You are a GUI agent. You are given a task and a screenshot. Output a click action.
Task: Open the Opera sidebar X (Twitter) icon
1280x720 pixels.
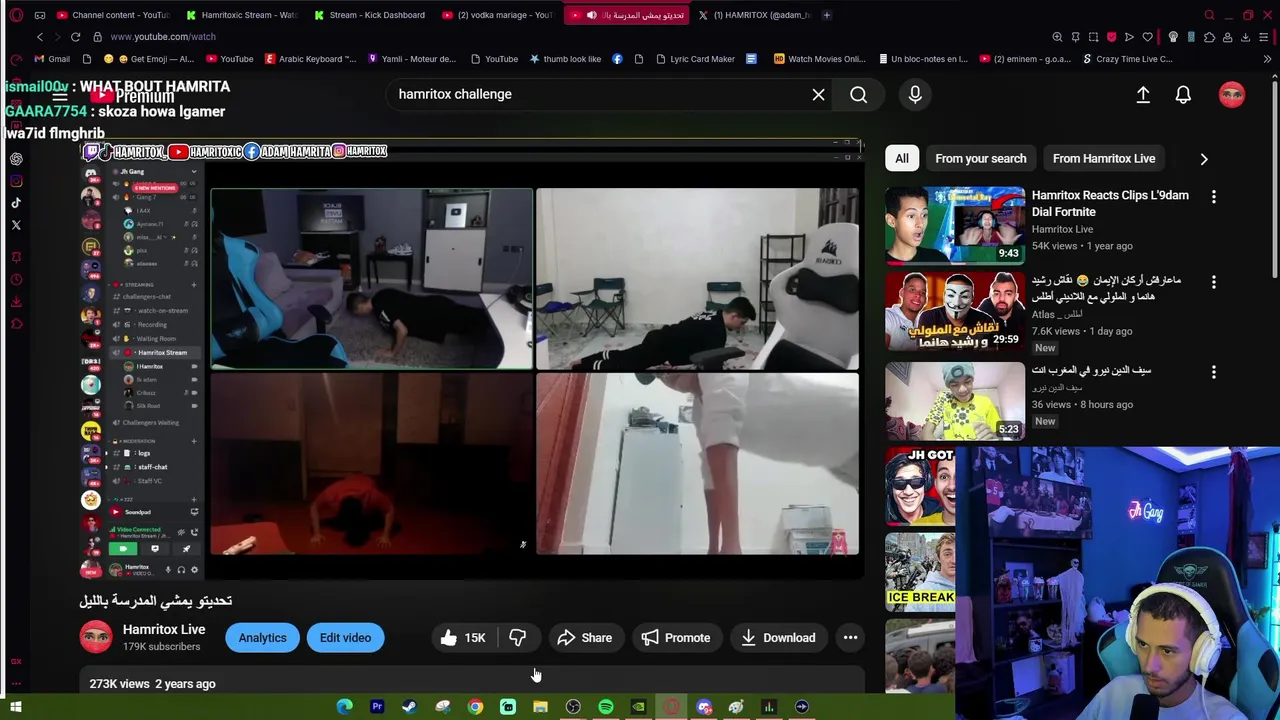[x=16, y=225]
